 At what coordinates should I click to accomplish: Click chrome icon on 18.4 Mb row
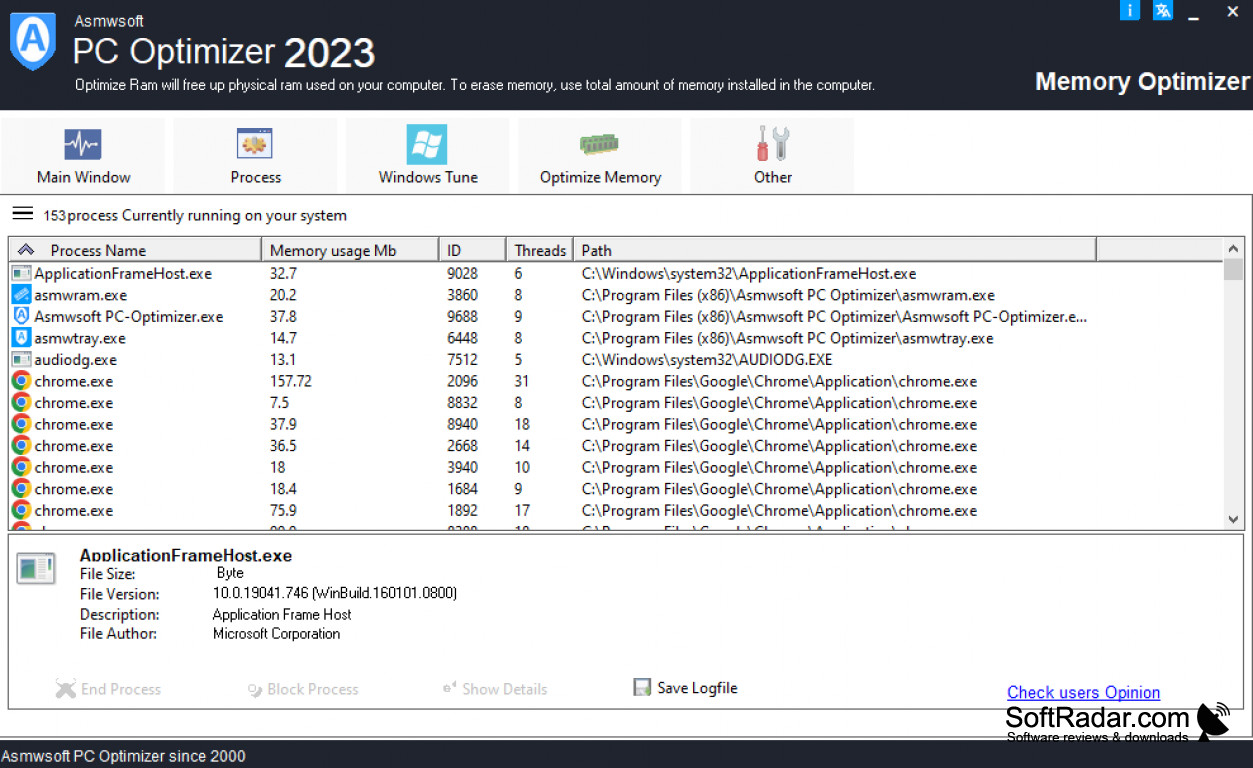(x=21, y=489)
